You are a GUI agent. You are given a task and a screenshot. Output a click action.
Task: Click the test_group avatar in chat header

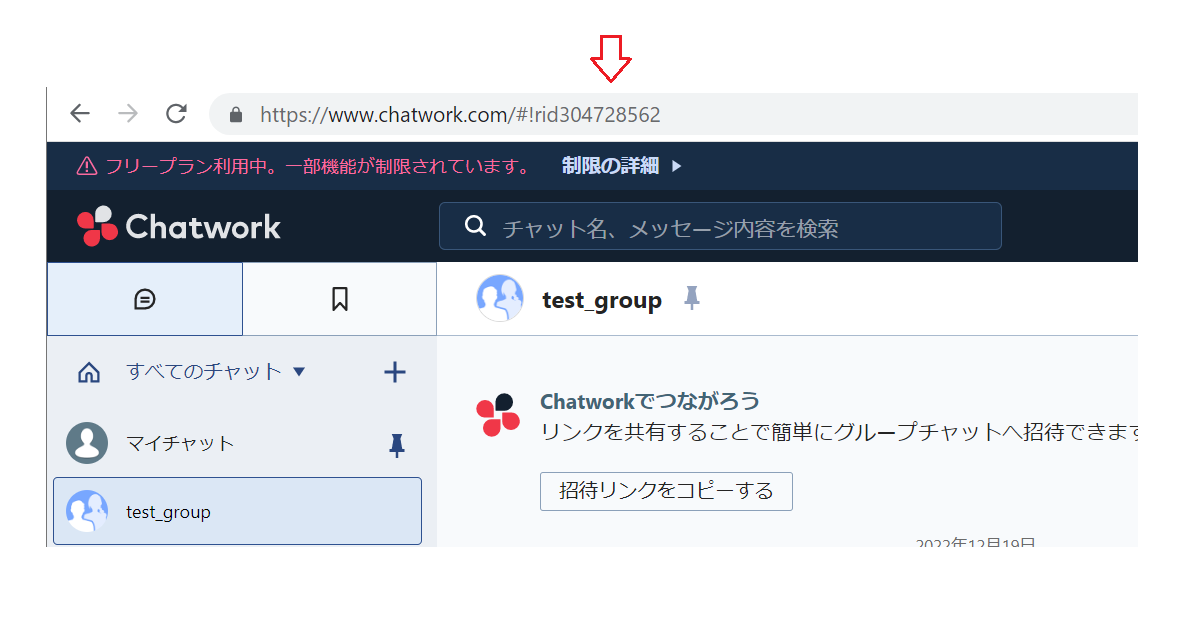(500, 299)
